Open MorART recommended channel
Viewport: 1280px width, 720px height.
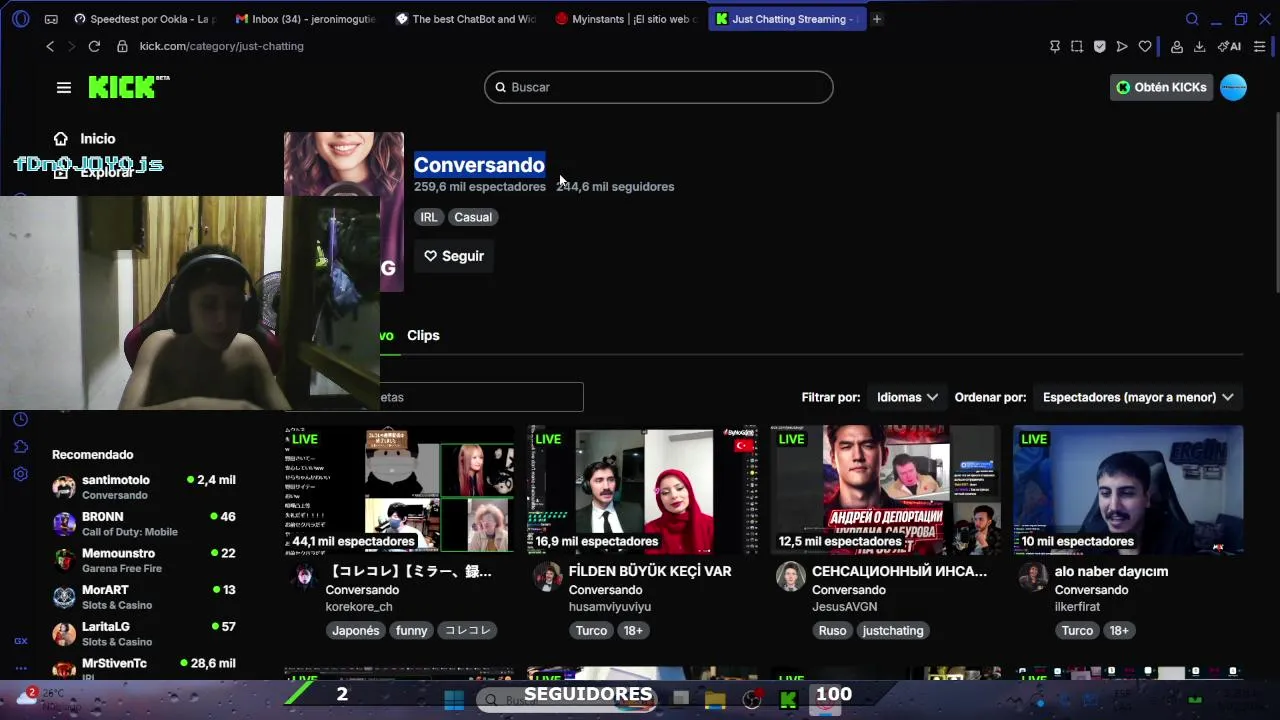click(144, 597)
